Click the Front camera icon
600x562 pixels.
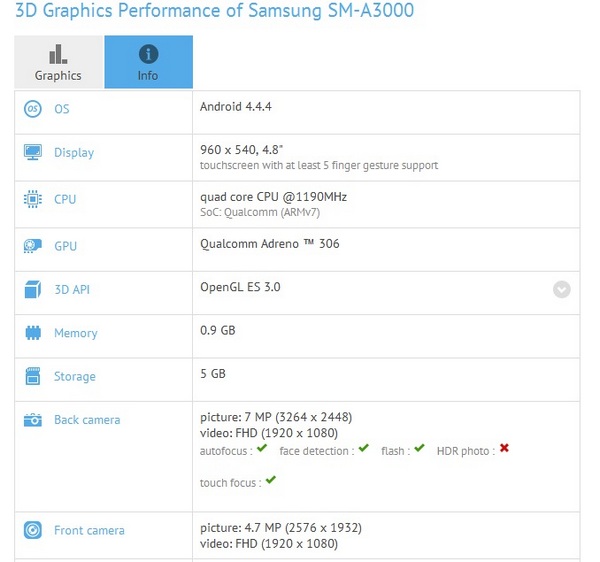pos(33,531)
